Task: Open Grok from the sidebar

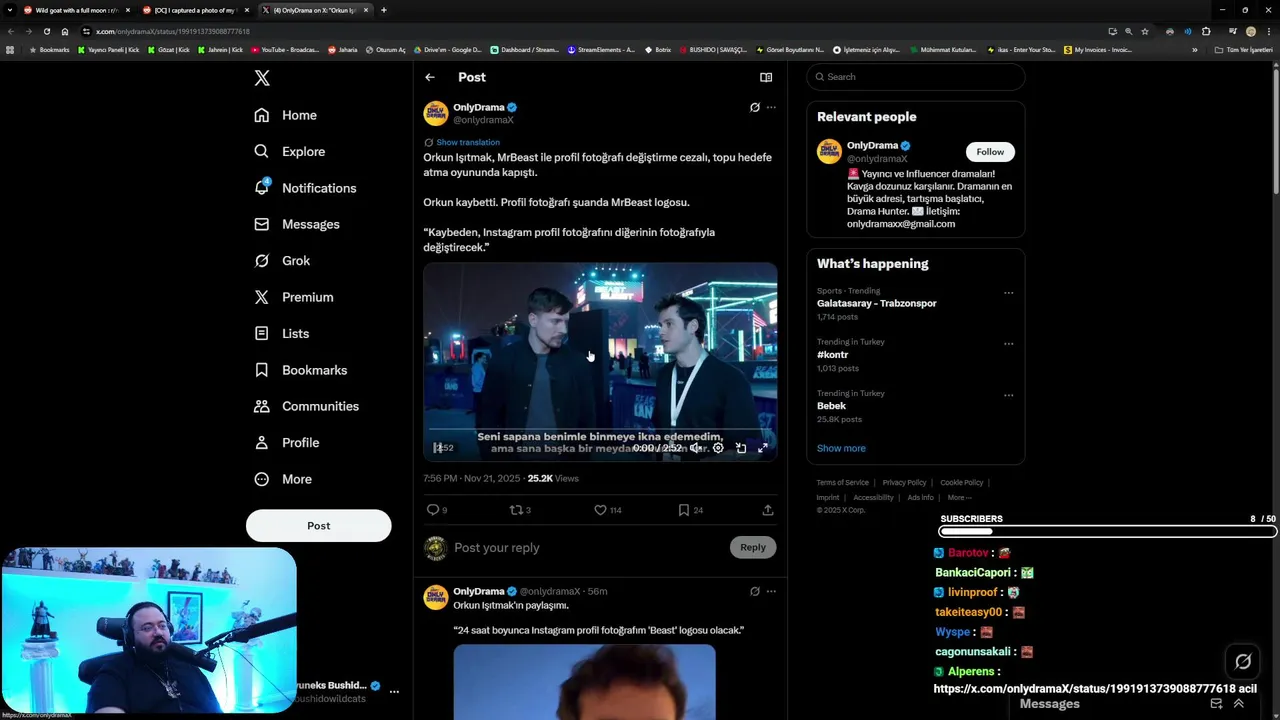Action: pyautogui.click(x=282, y=261)
